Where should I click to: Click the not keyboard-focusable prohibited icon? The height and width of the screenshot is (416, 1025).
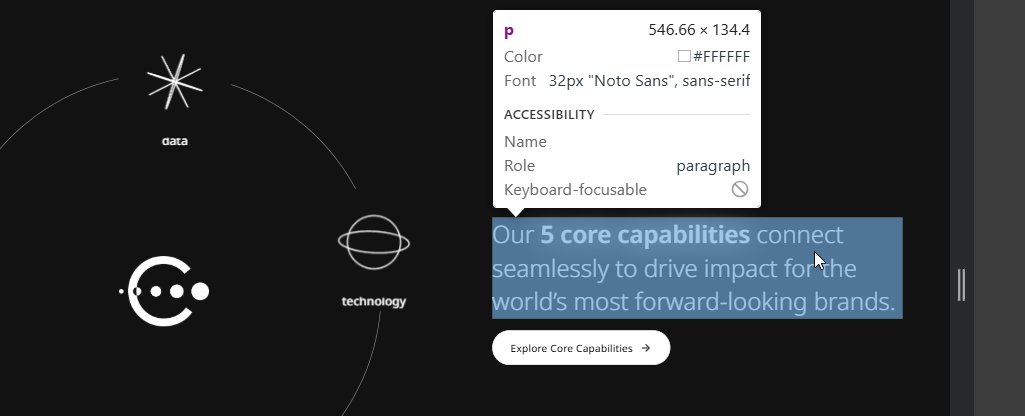740,189
